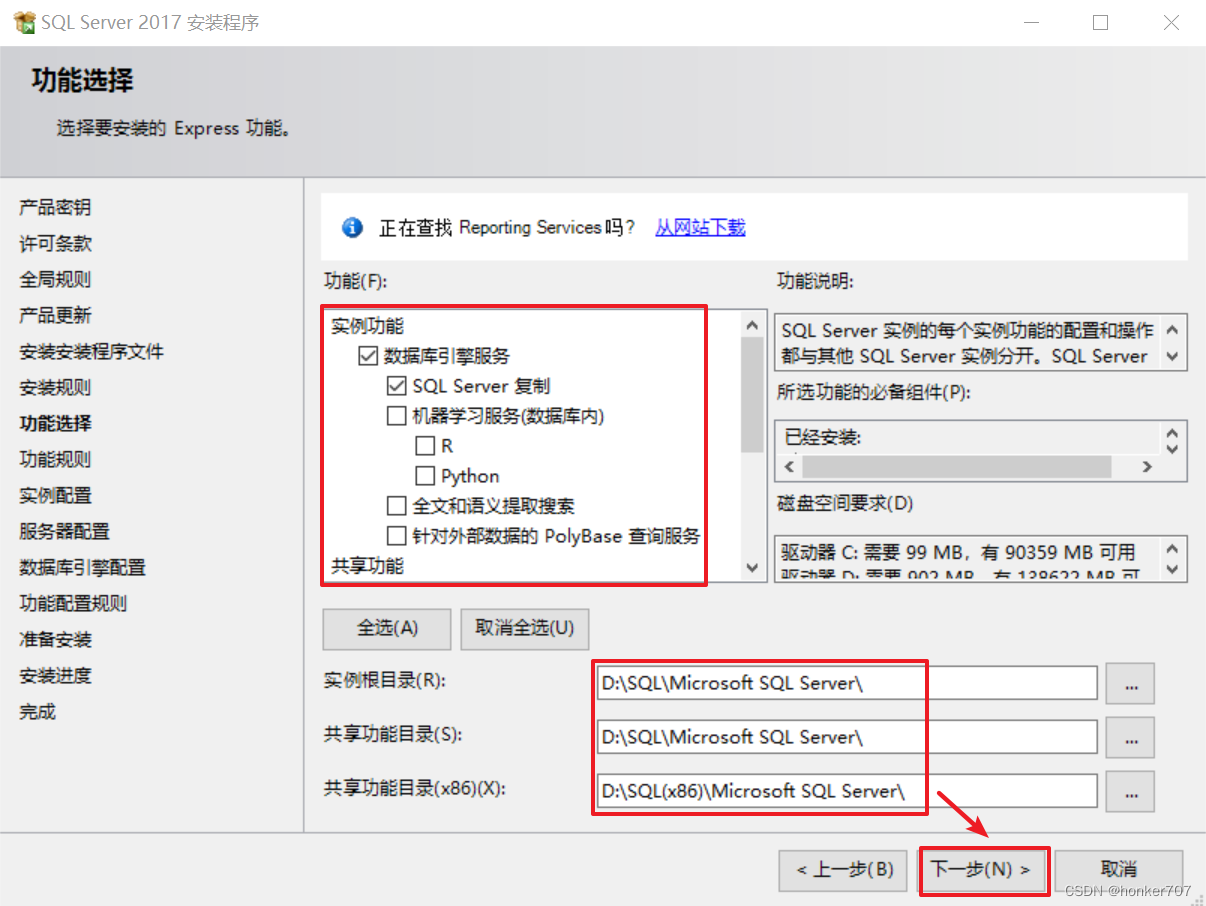Image resolution: width=1206 pixels, height=906 pixels.
Task: Uncheck SQL Server 复制
Action: coord(396,385)
